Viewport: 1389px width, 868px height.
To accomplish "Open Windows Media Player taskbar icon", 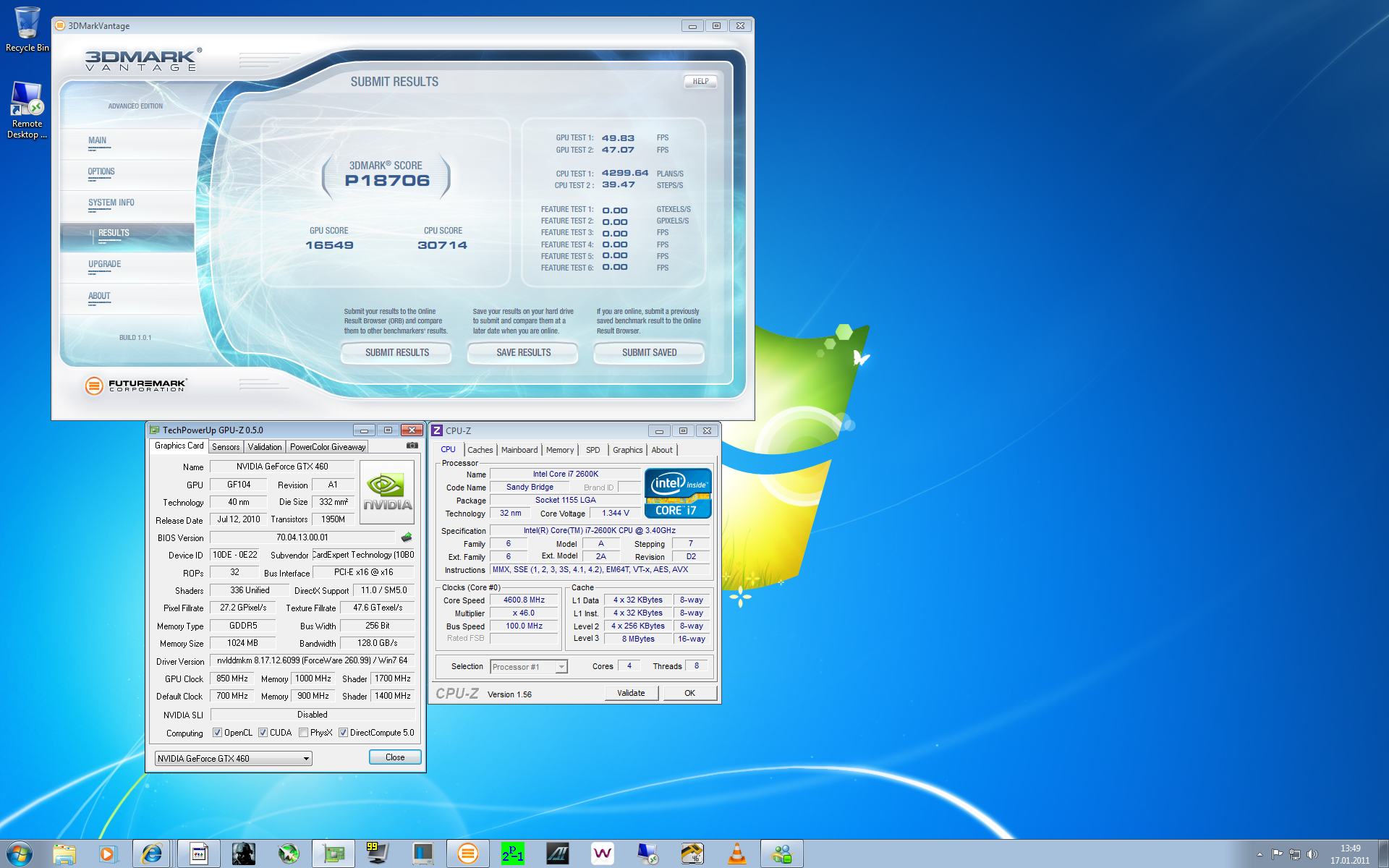I will 107,854.
